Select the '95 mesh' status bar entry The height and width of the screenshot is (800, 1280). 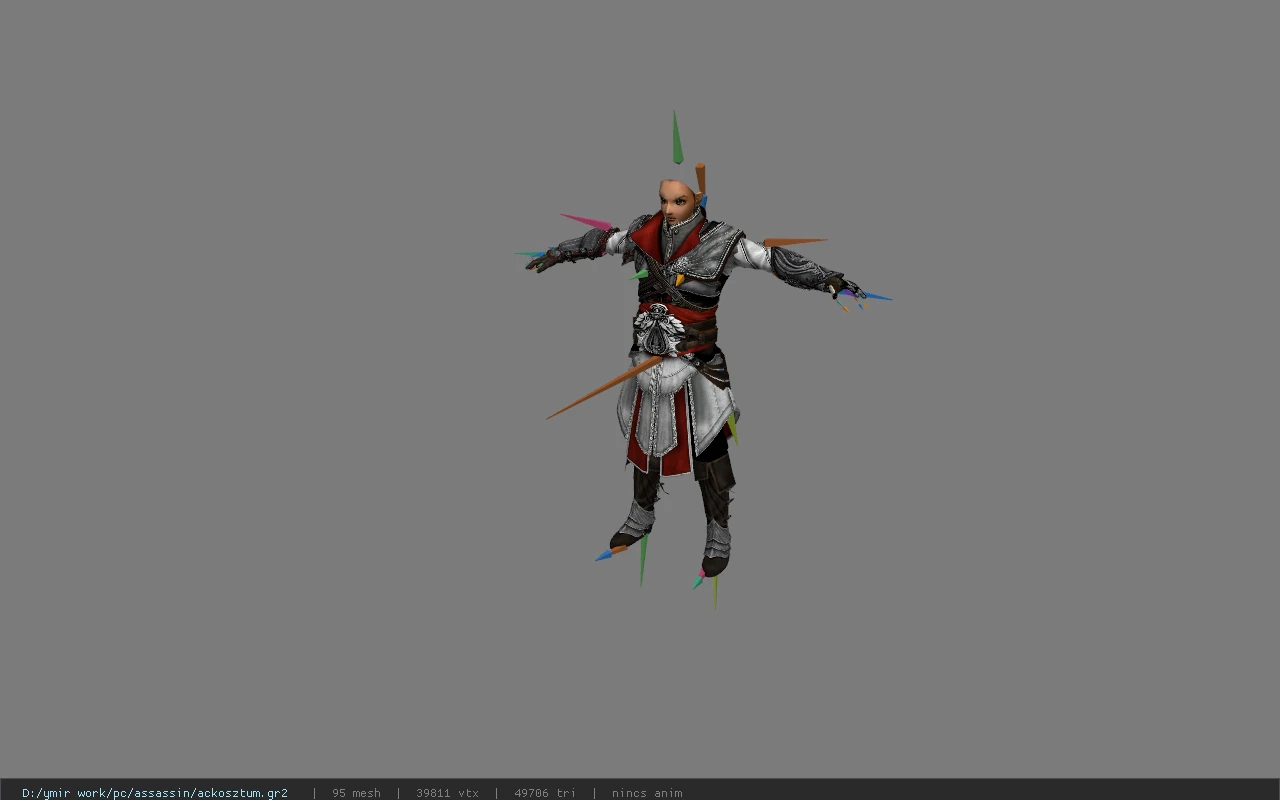356,793
